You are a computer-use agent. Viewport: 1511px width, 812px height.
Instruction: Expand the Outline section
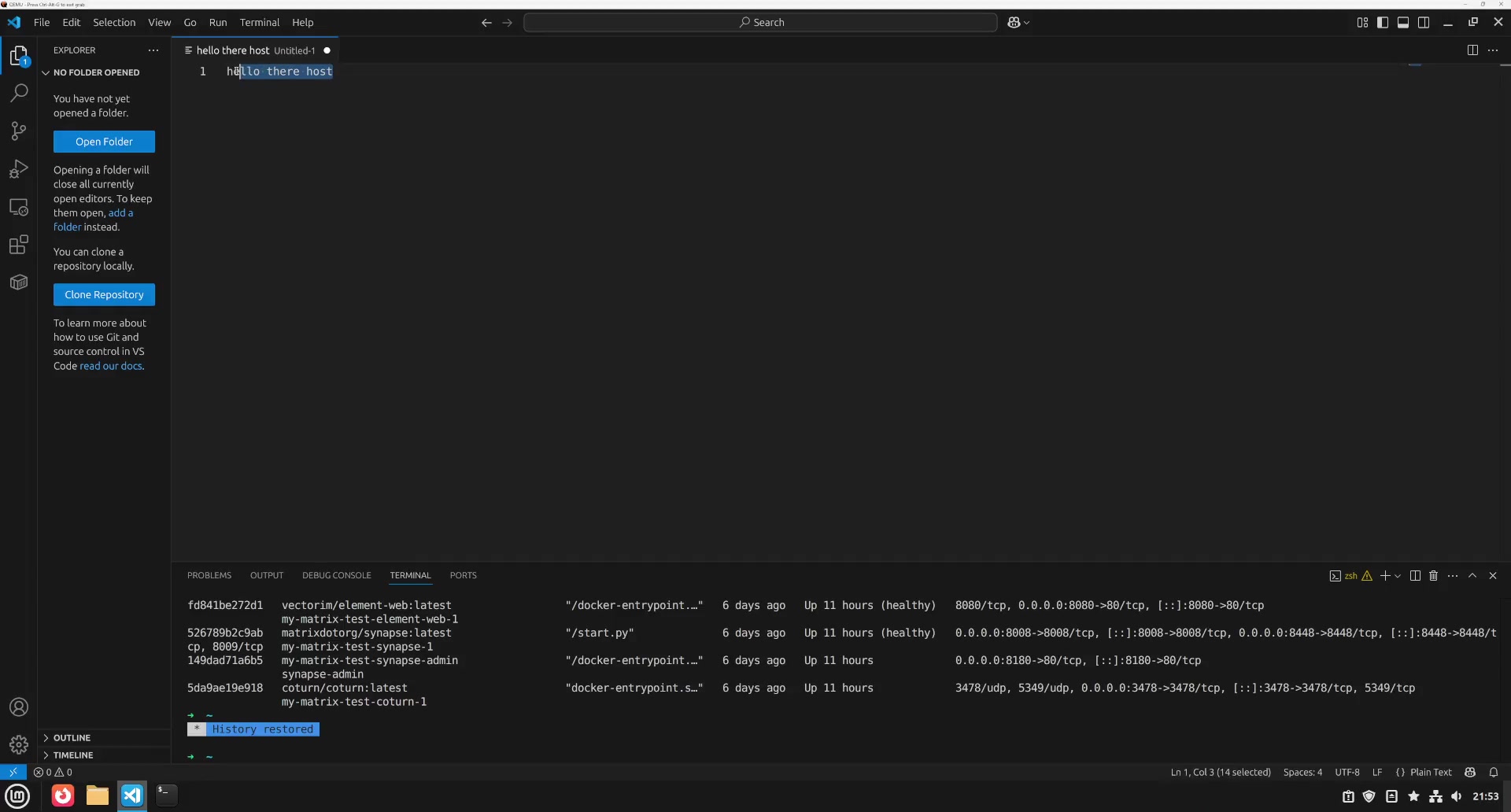72,738
